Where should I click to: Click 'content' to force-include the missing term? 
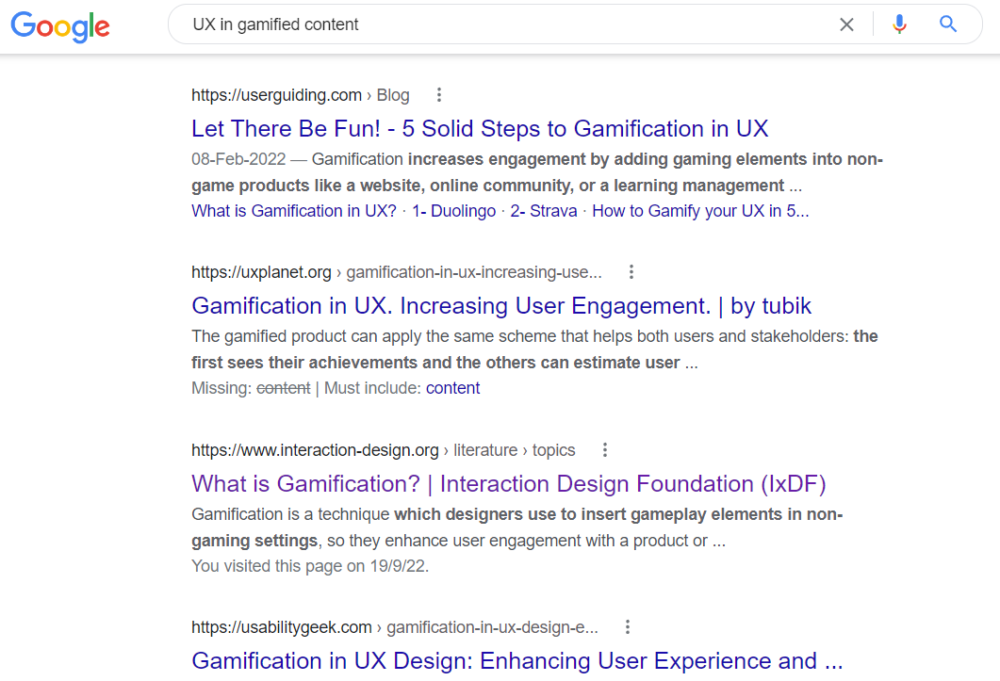coord(452,388)
